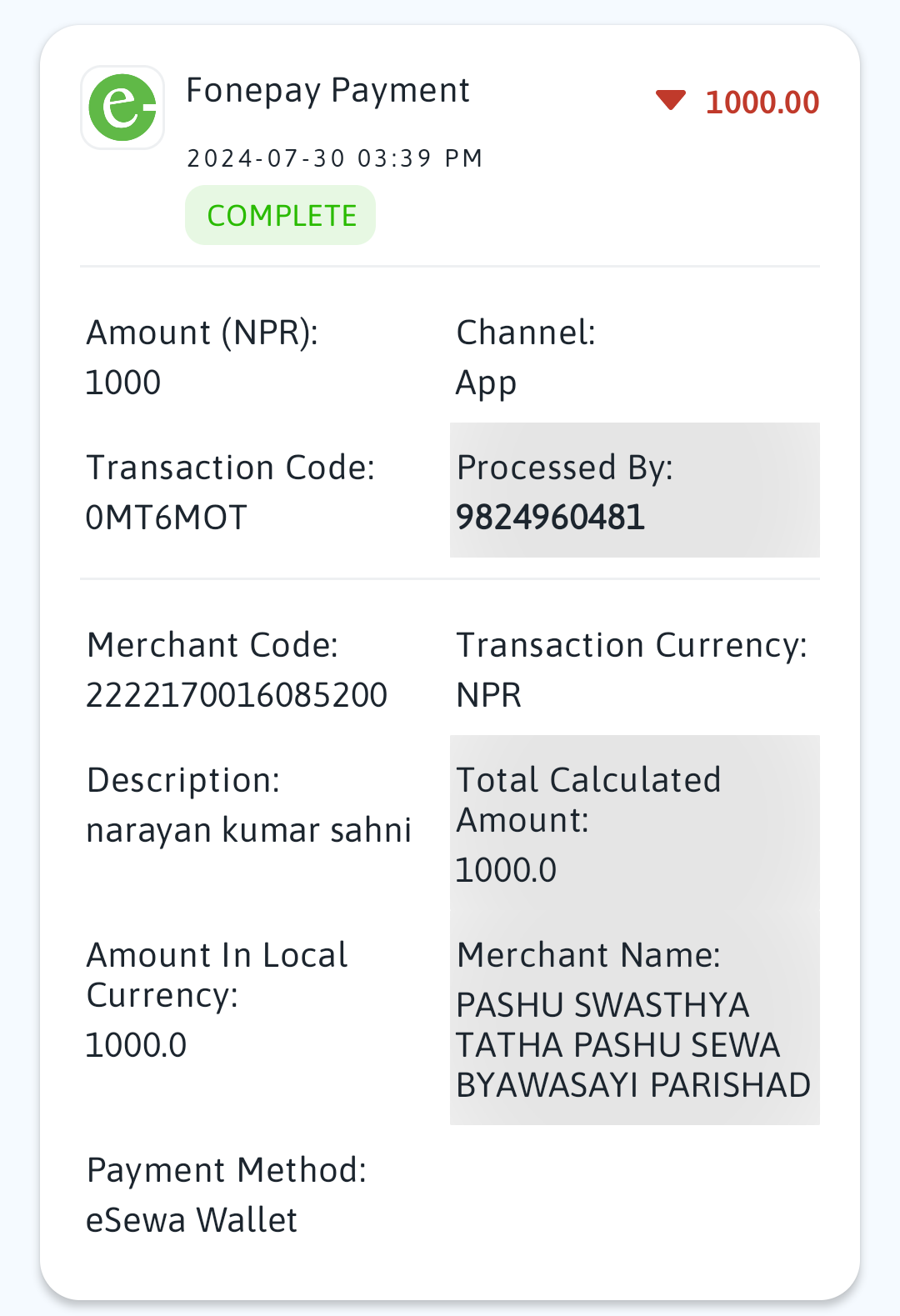
Task: Click the PASHU SWASTHYA merchant name text
Action: coord(633,1045)
